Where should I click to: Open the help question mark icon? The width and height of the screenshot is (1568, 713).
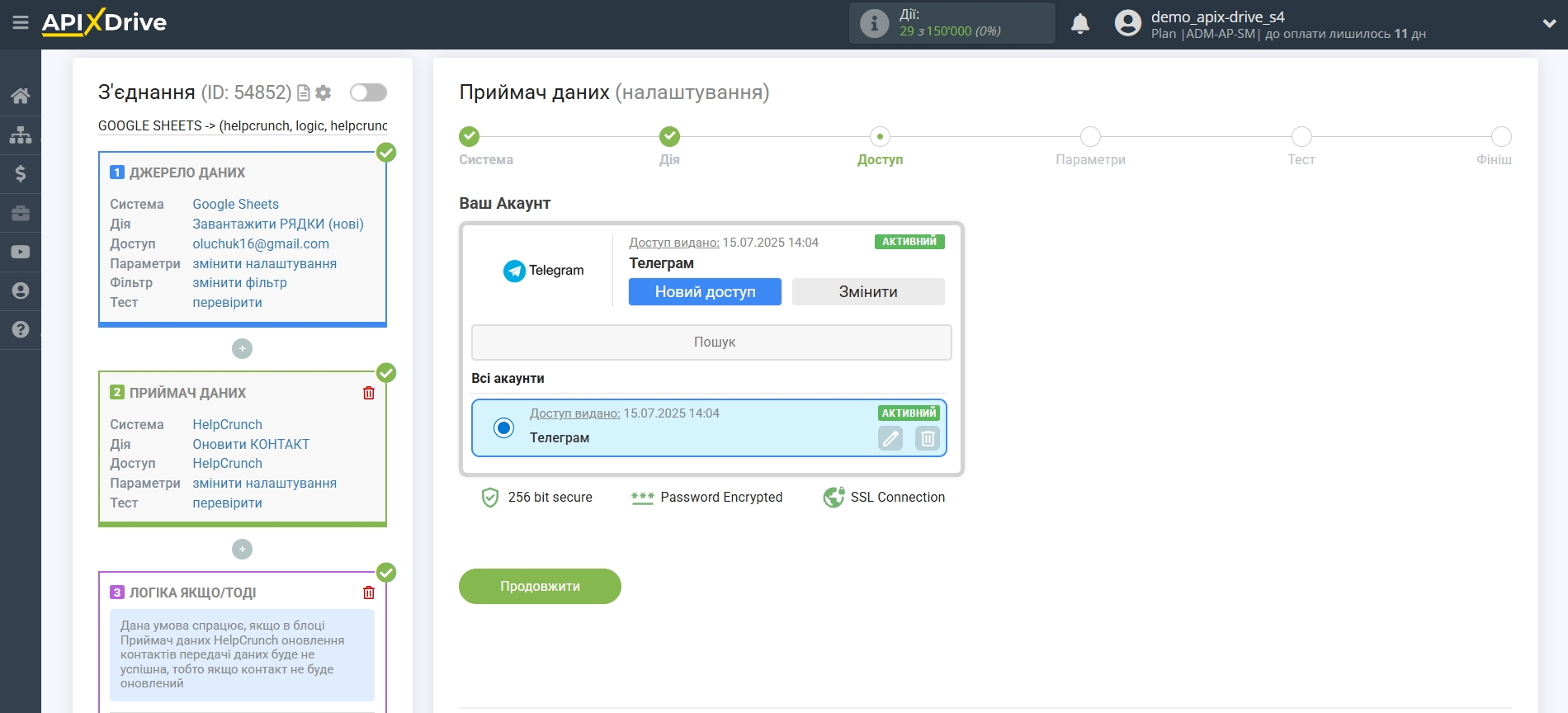tap(21, 329)
